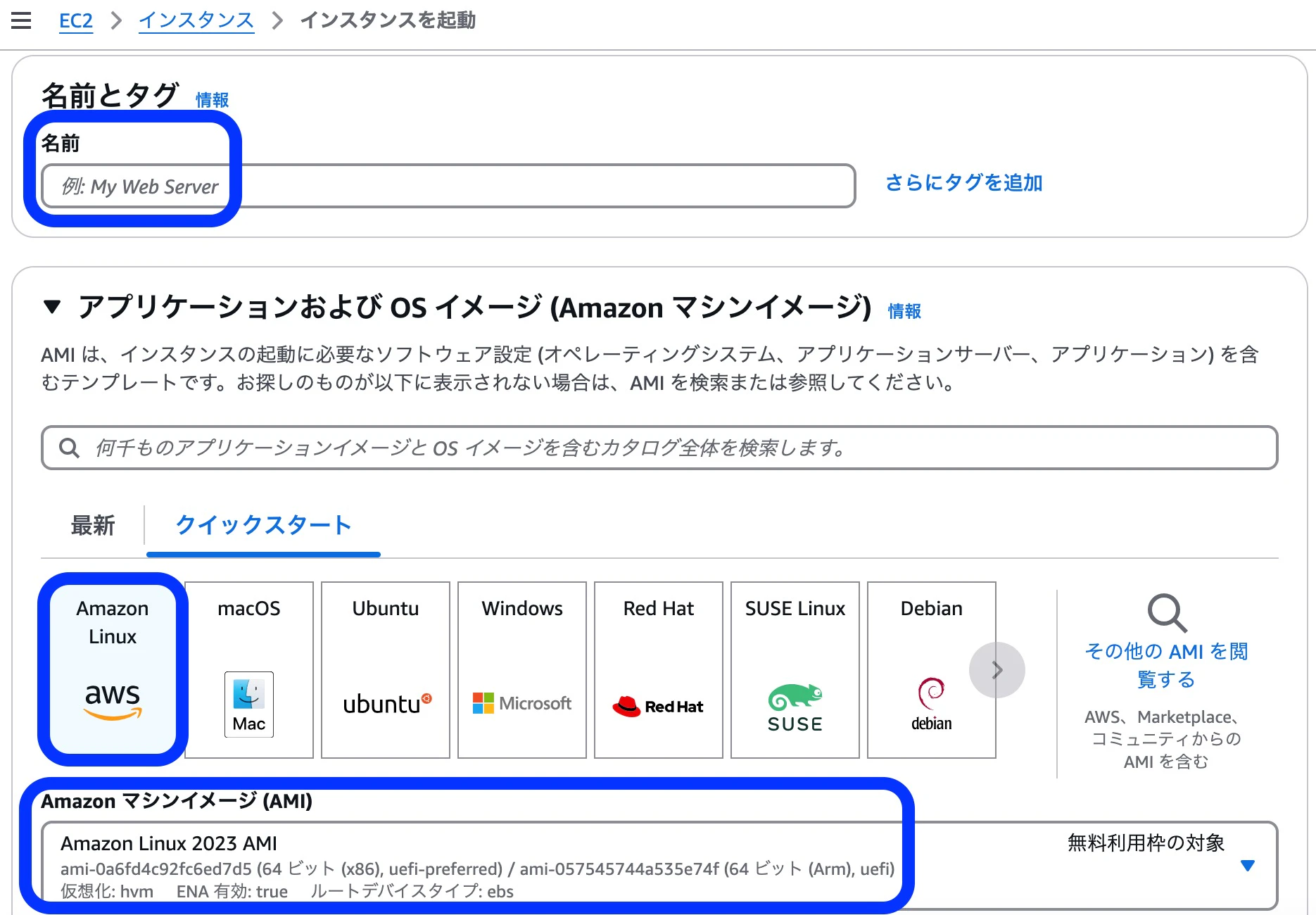Click the blue dropdown arrow of AMI selector
The width and height of the screenshot is (1316, 915).
1248,866
